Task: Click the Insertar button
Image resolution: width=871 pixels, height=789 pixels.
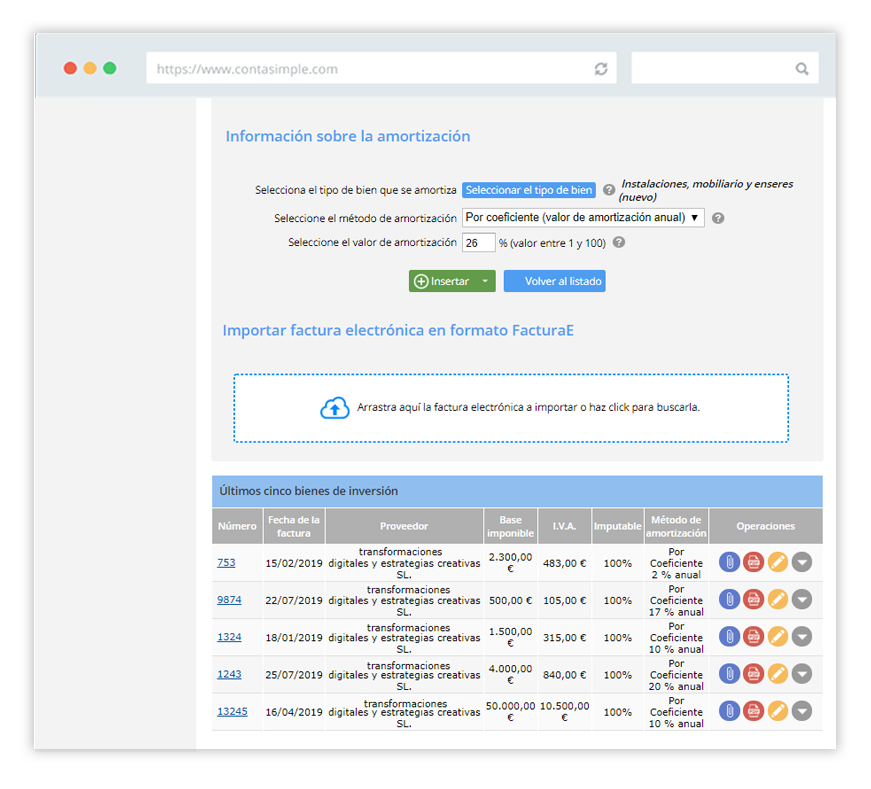Action: click(441, 282)
